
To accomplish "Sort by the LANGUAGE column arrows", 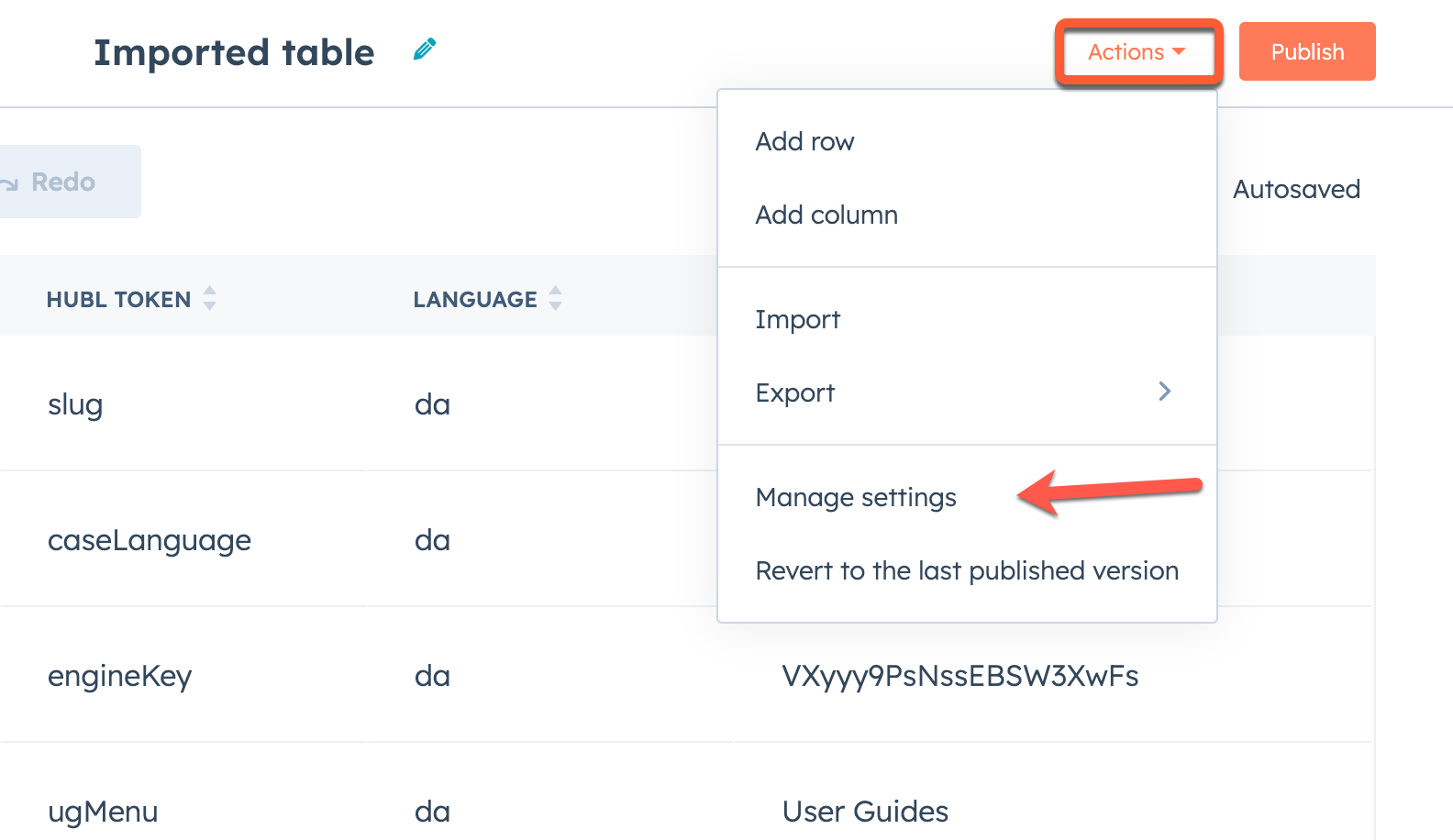I will (x=555, y=298).
